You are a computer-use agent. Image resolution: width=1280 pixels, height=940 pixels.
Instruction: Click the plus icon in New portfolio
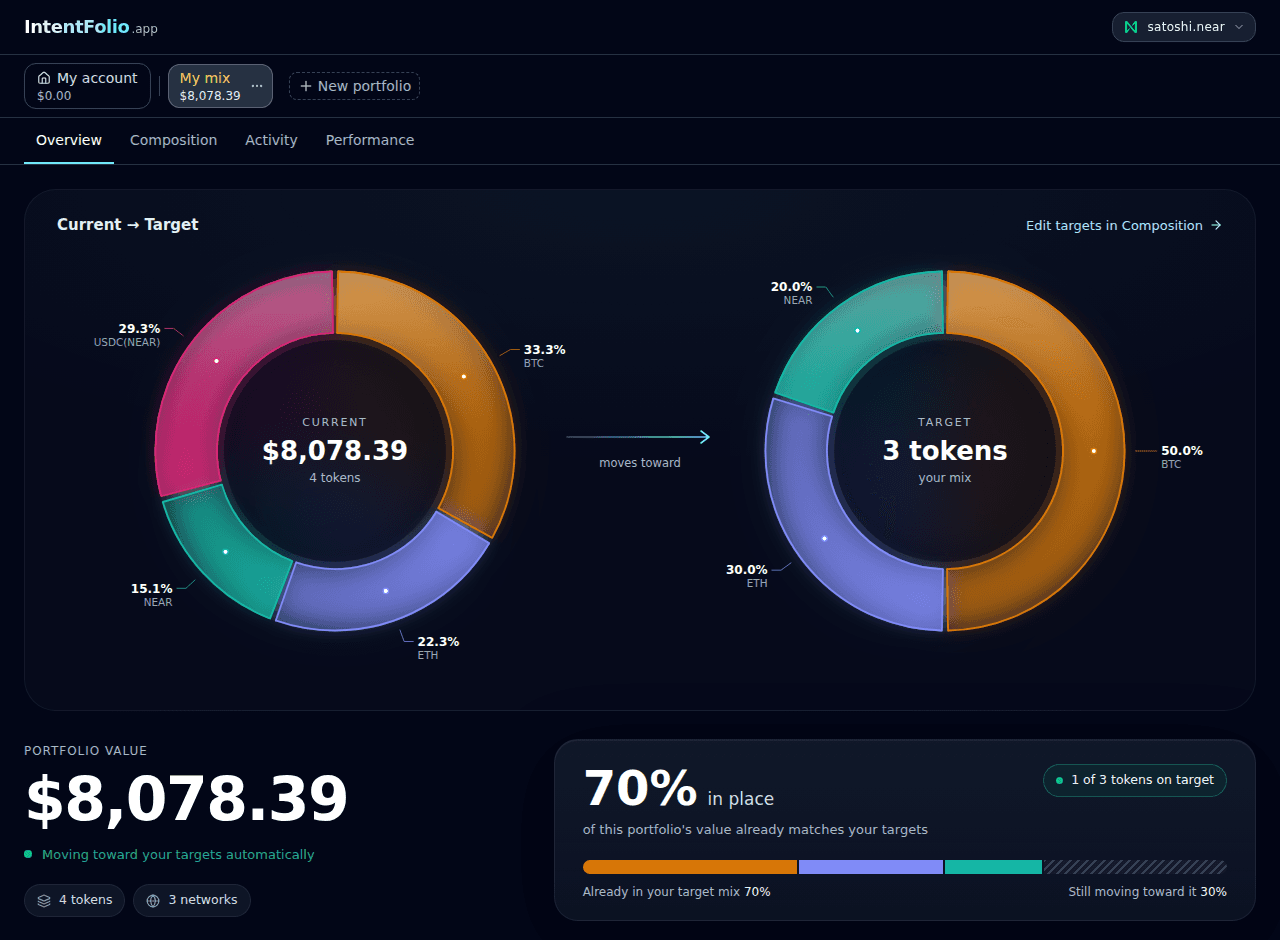[306, 86]
